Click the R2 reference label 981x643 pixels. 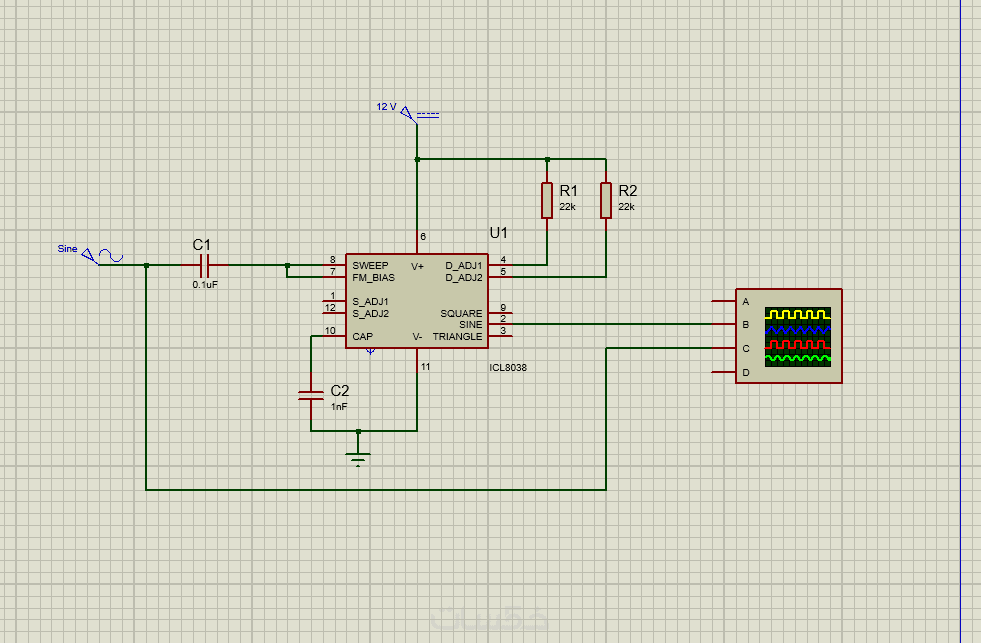[628, 190]
